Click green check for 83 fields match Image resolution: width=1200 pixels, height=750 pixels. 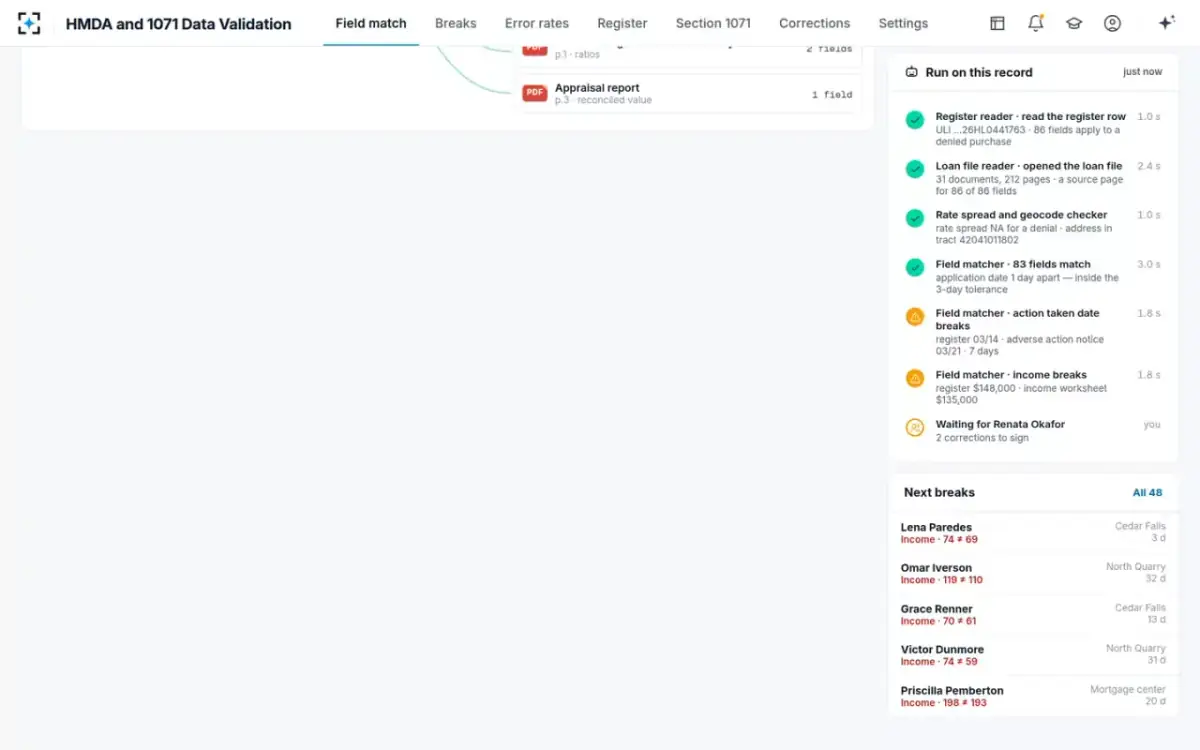(915, 267)
